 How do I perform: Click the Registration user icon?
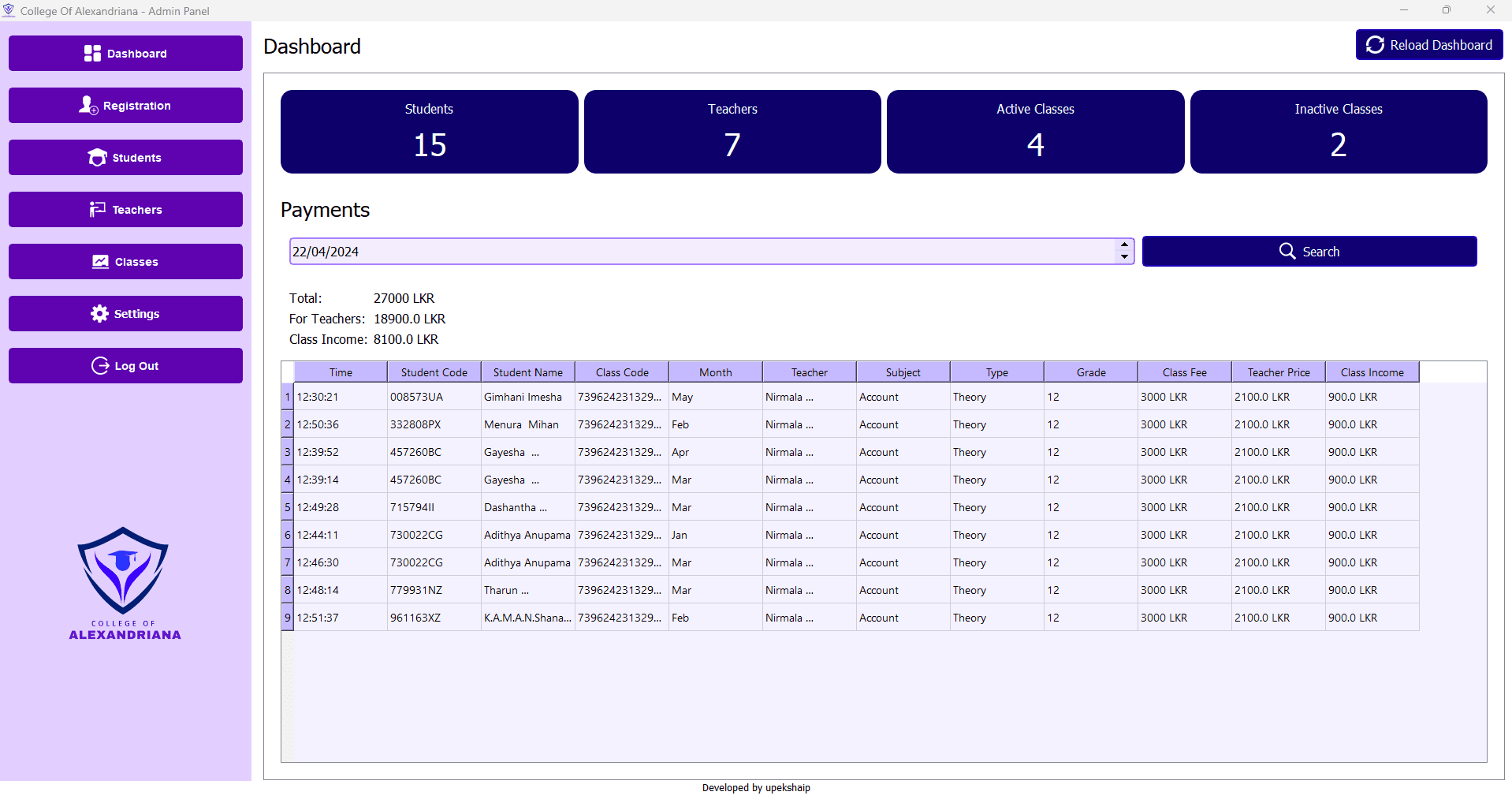(x=88, y=105)
